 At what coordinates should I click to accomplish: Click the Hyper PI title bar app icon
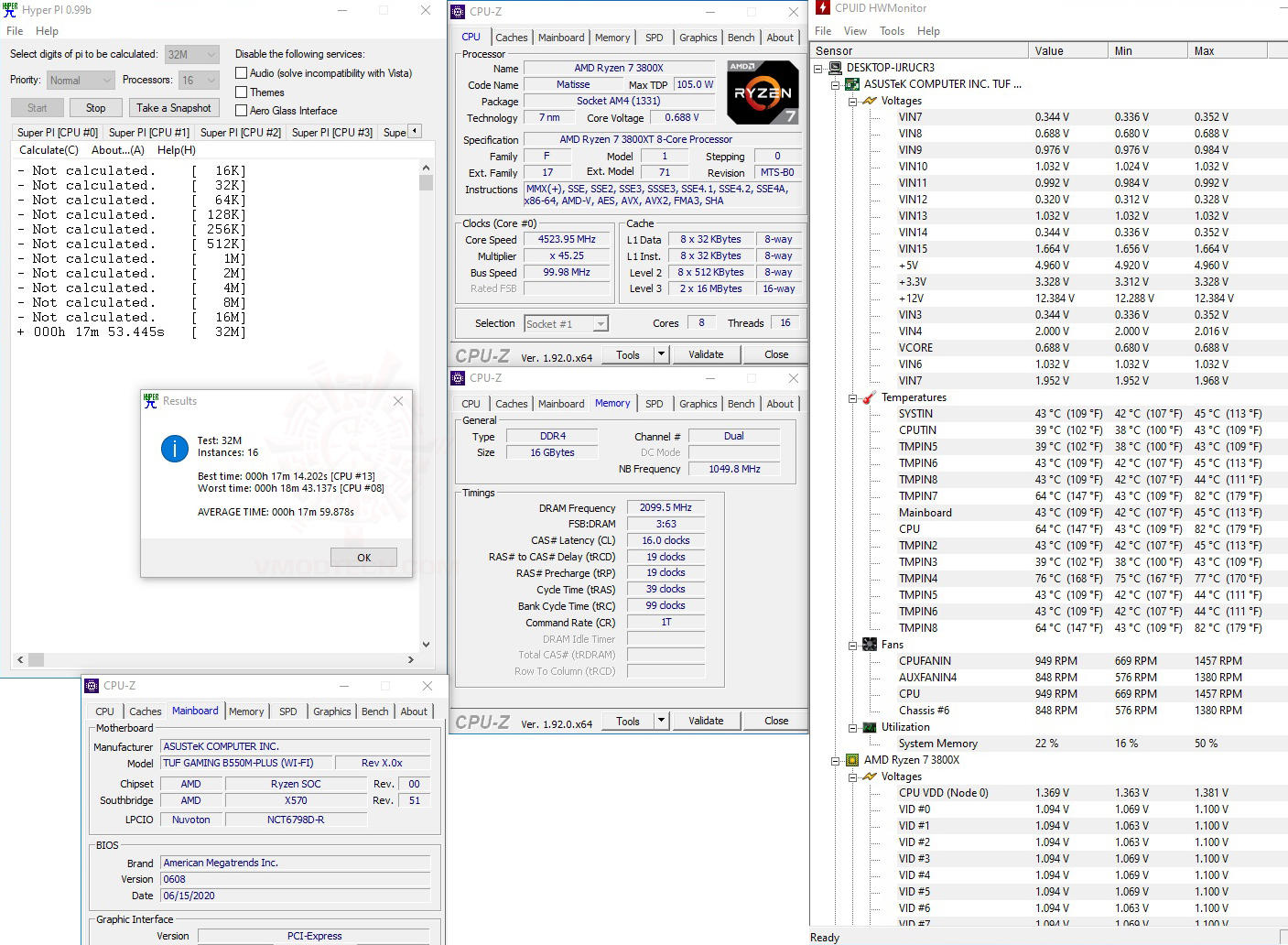[10, 10]
